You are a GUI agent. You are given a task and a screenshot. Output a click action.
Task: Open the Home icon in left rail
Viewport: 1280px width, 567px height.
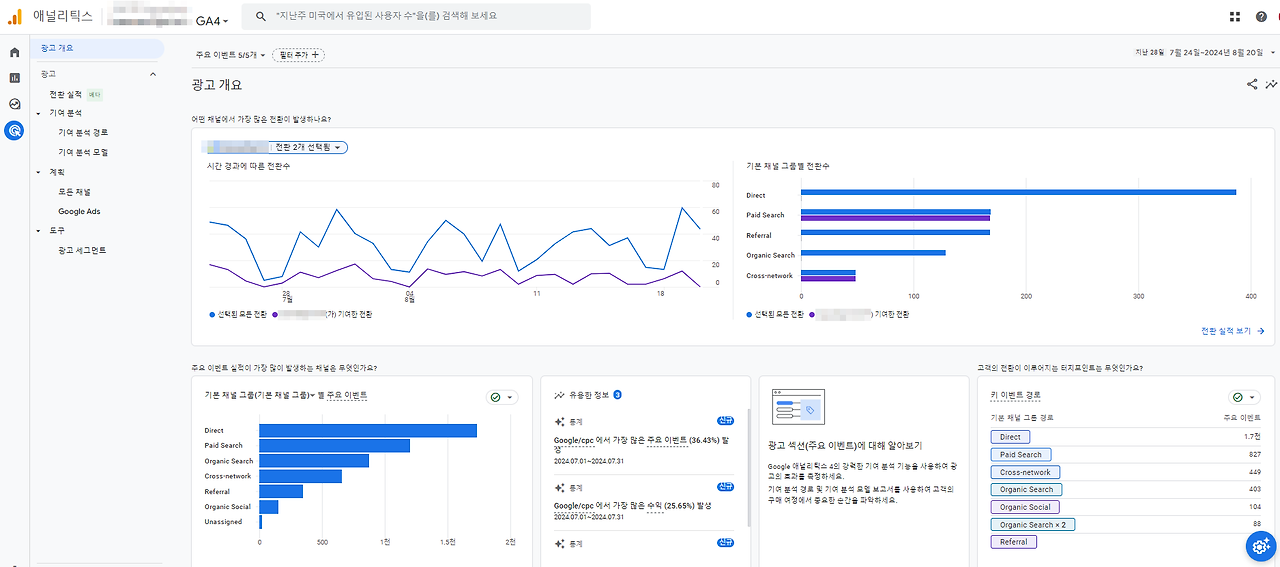(14, 52)
